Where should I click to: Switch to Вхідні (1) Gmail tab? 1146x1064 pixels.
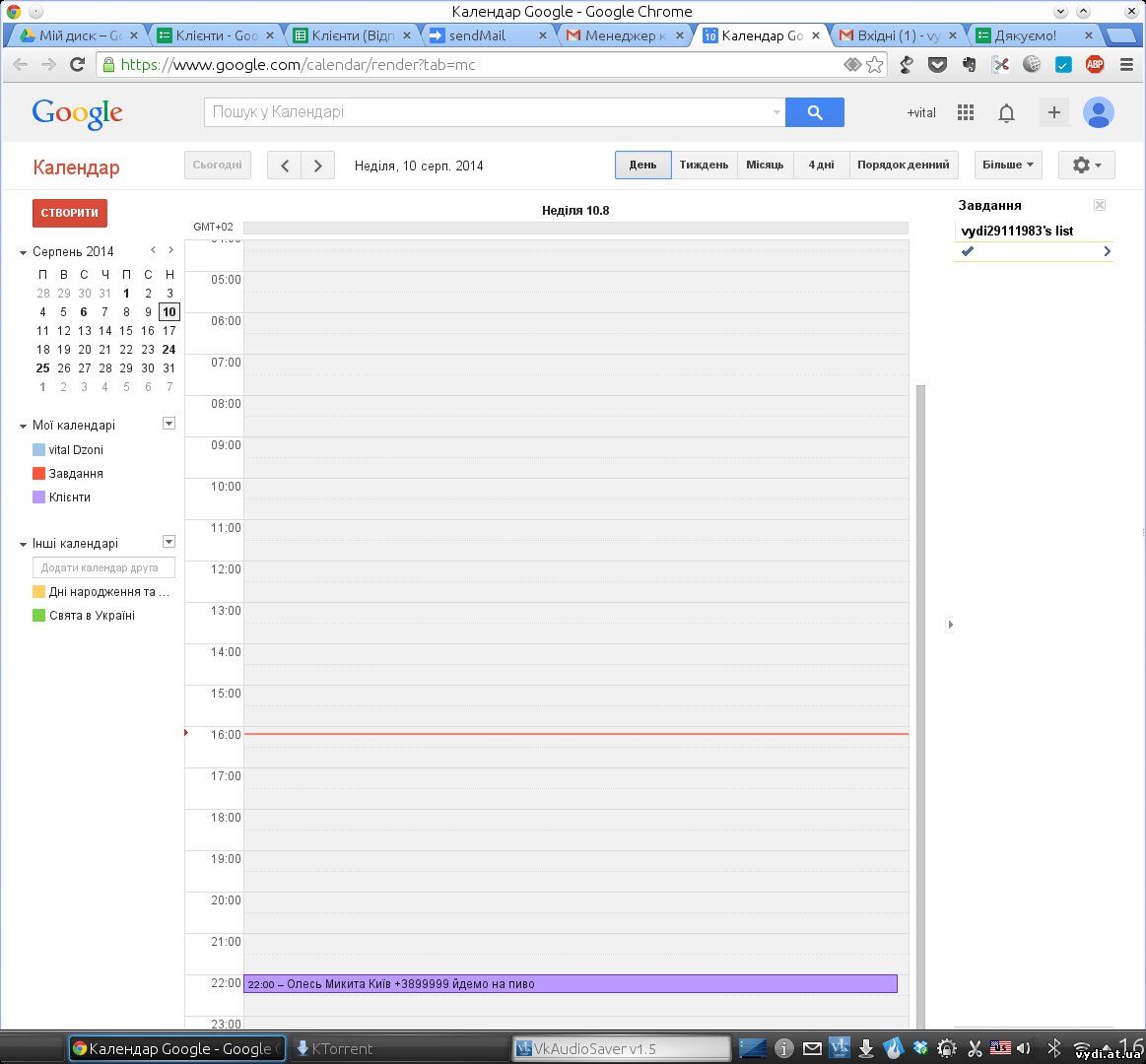pos(898,35)
